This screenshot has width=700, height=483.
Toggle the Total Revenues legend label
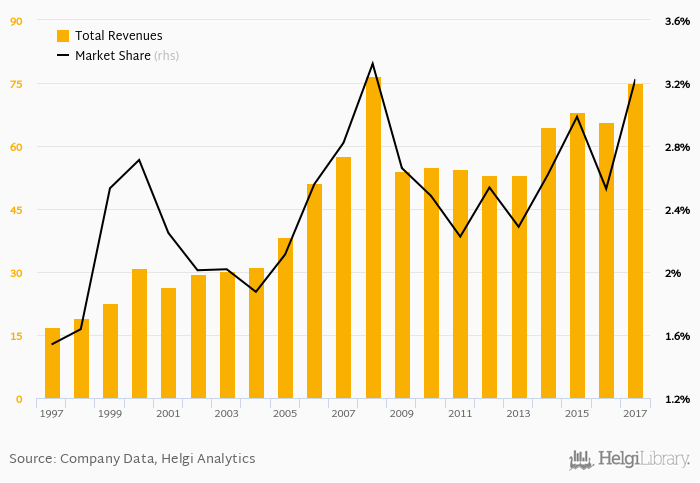[118, 36]
